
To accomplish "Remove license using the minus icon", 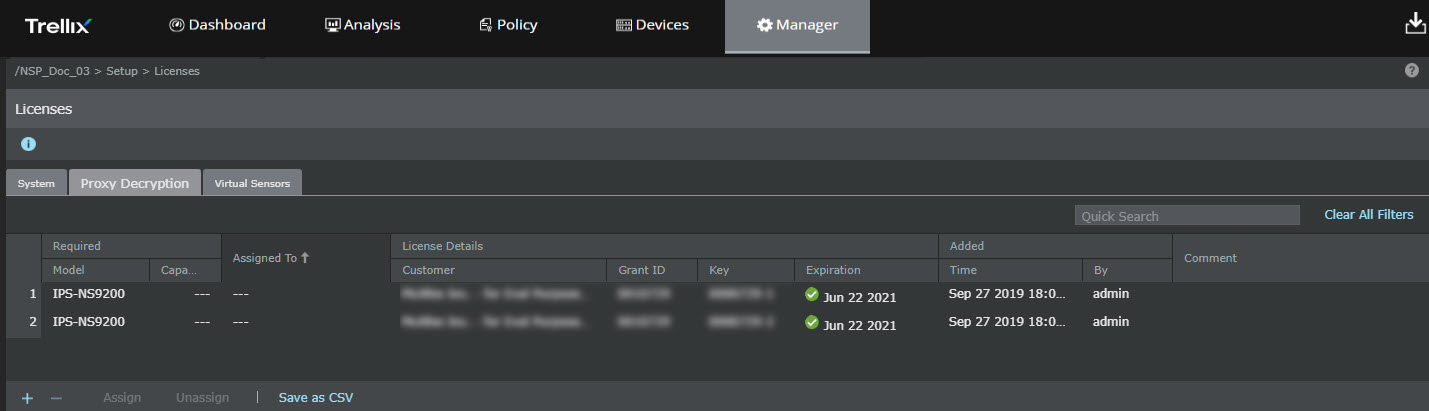I will [56, 398].
